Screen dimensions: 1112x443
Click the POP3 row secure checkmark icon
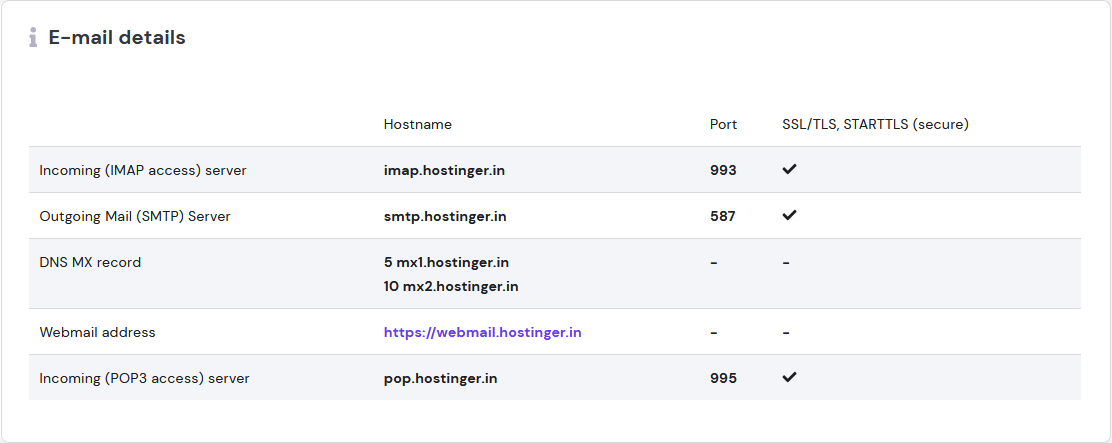tap(789, 378)
